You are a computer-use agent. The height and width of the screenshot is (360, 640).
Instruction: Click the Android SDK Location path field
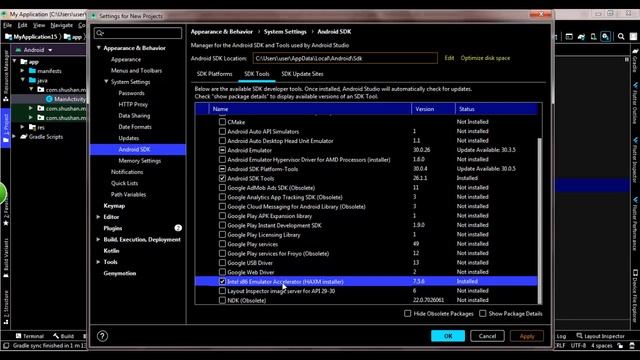(x=345, y=58)
